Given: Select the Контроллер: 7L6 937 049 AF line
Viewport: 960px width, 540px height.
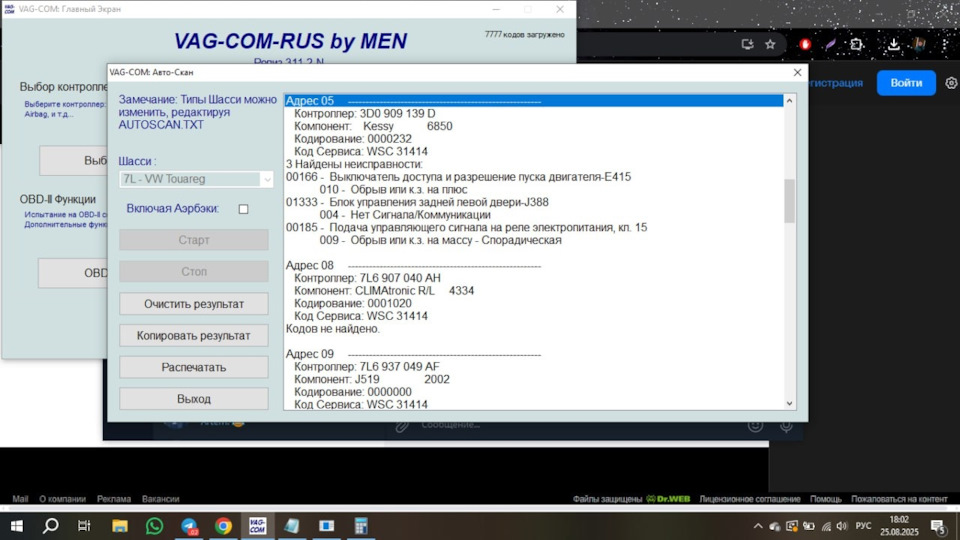Looking at the screenshot, I should pyautogui.click(x=367, y=367).
